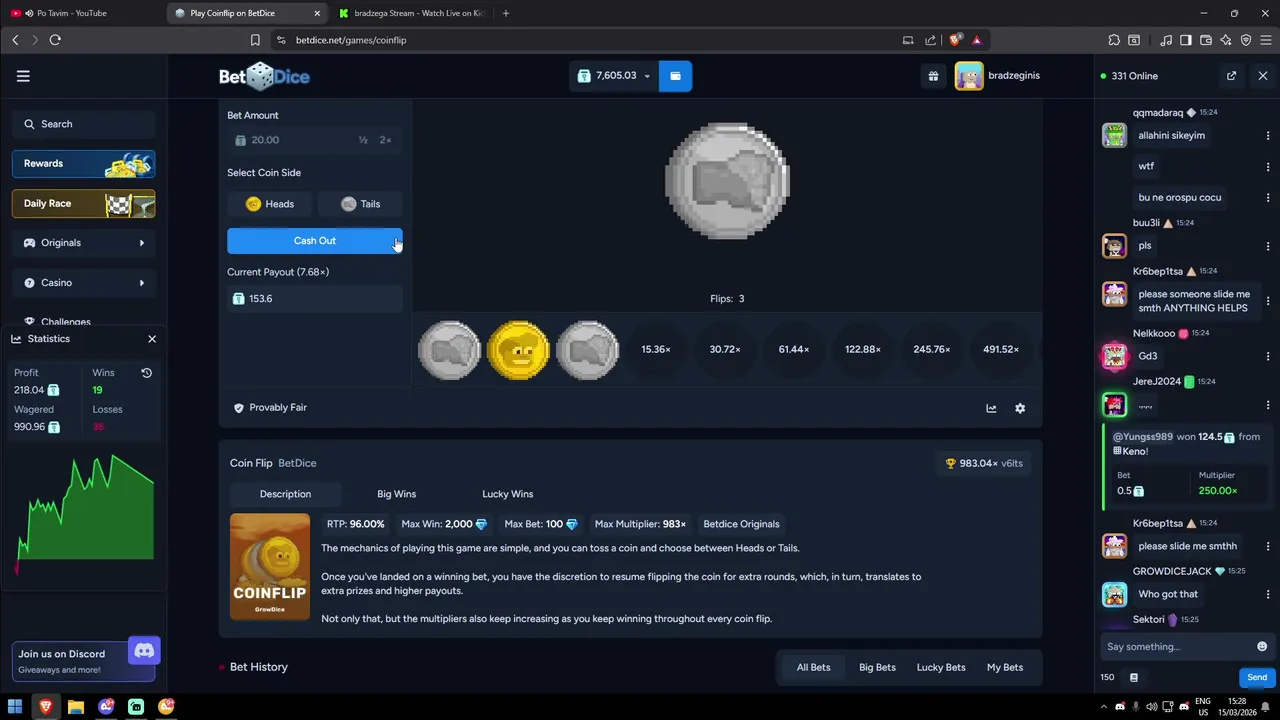1280x720 pixels.
Task: Open options for the 'pls' chat message
Action: pos(1267,246)
